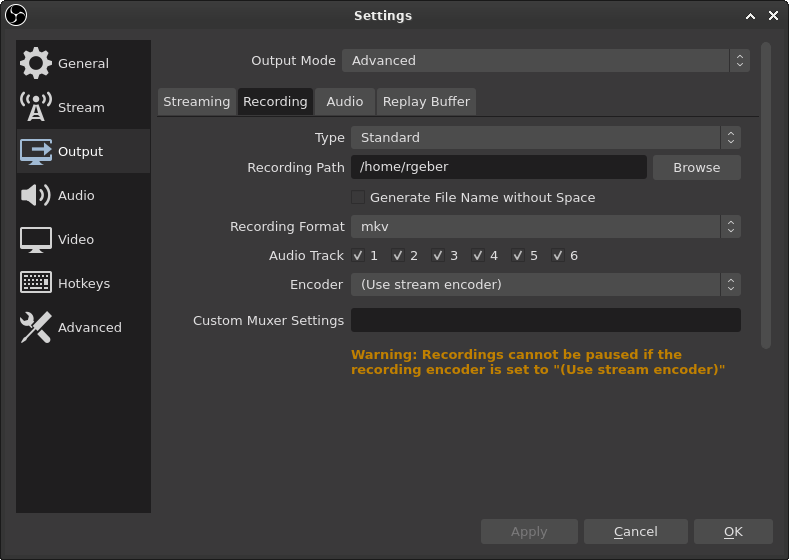The width and height of the screenshot is (789, 560).
Task: Open Hotkeys keyboard icon
Action: tap(36, 283)
